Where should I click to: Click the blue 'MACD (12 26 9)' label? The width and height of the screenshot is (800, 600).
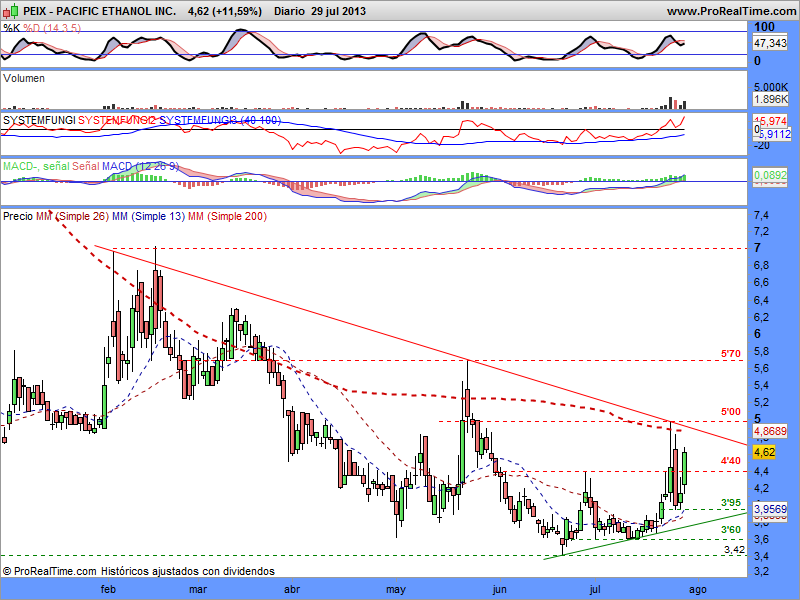tap(140, 166)
